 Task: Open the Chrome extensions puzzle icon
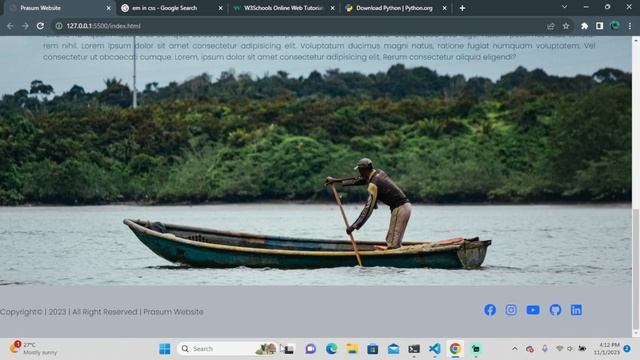(x=584, y=26)
